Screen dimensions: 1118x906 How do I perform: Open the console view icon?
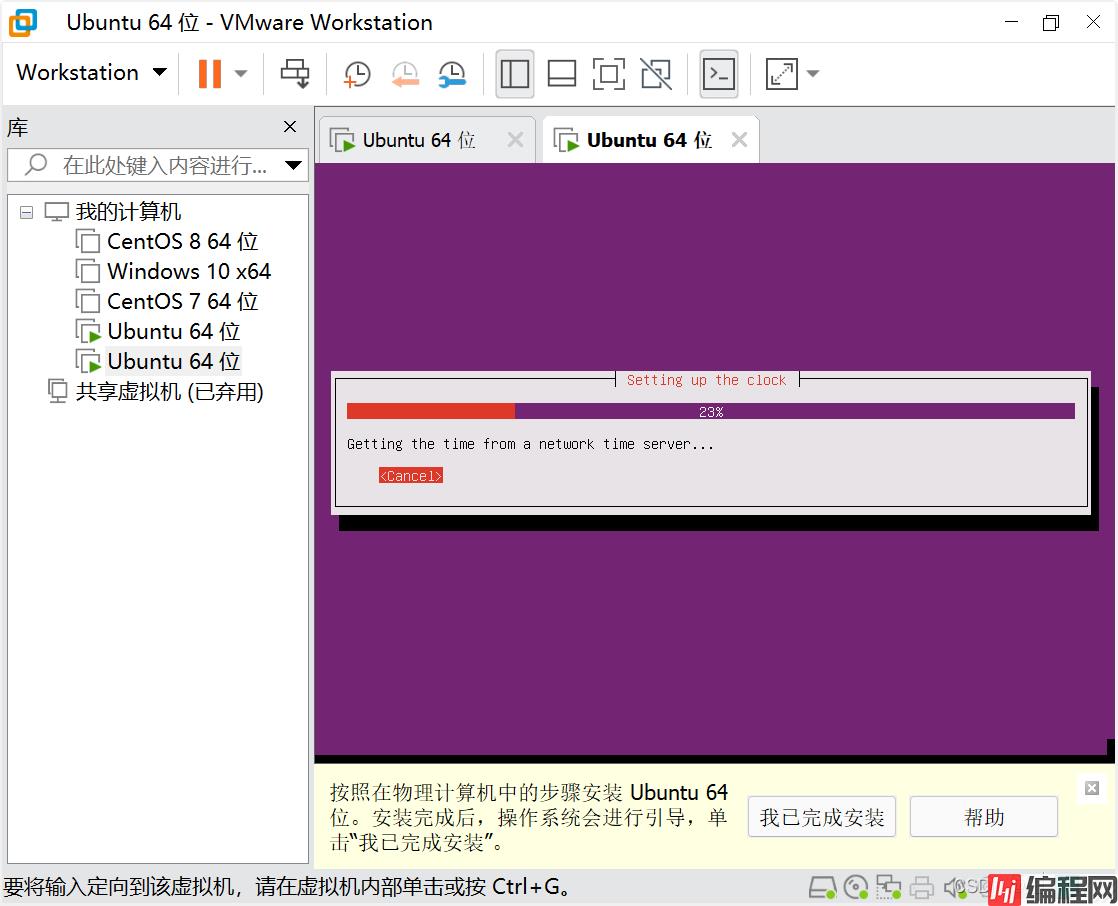click(x=719, y=73)
